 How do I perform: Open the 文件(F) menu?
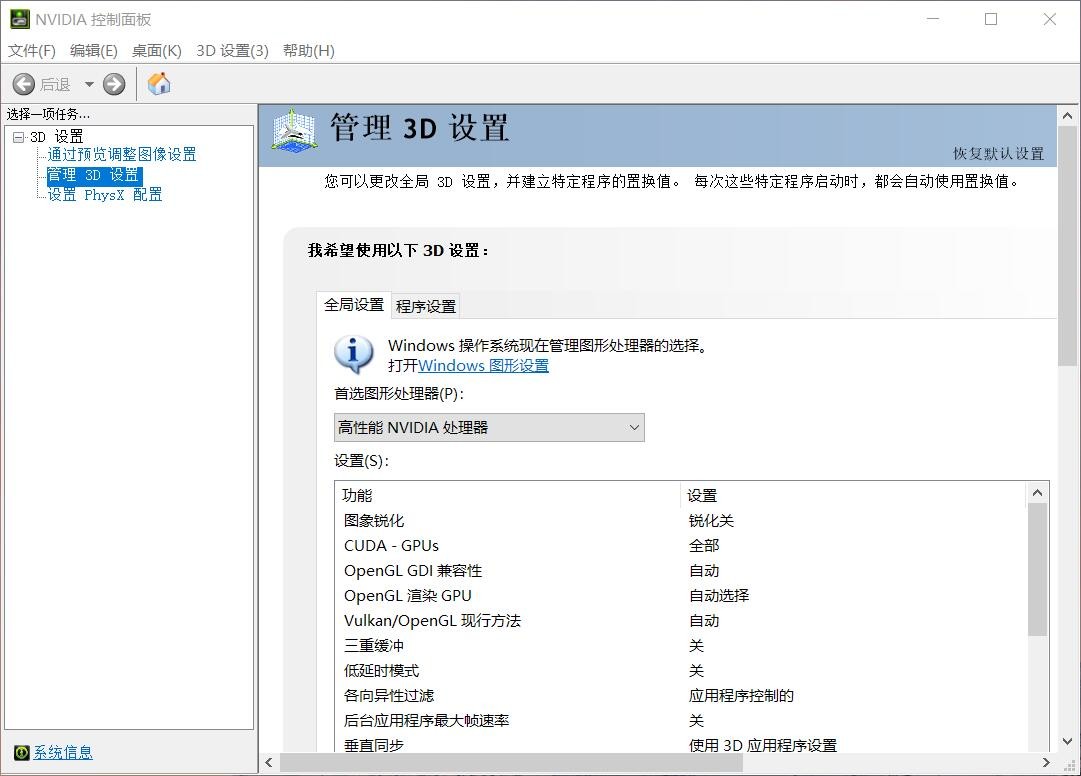32,51
